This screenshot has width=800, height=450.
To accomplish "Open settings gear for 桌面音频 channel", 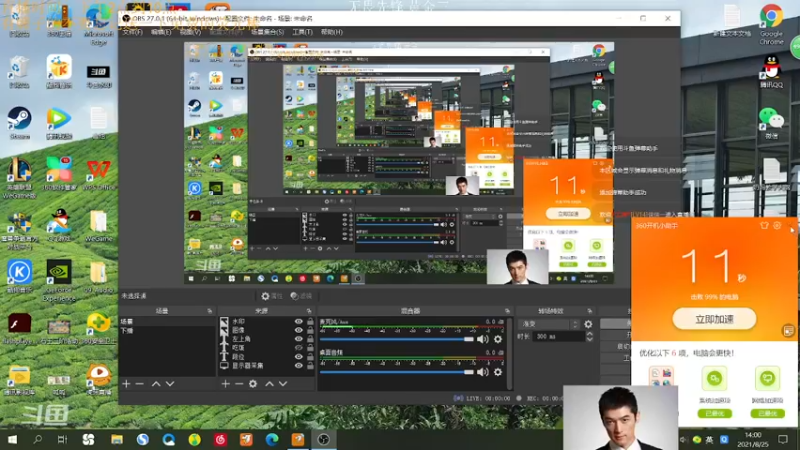I will (x=498, y=372).
